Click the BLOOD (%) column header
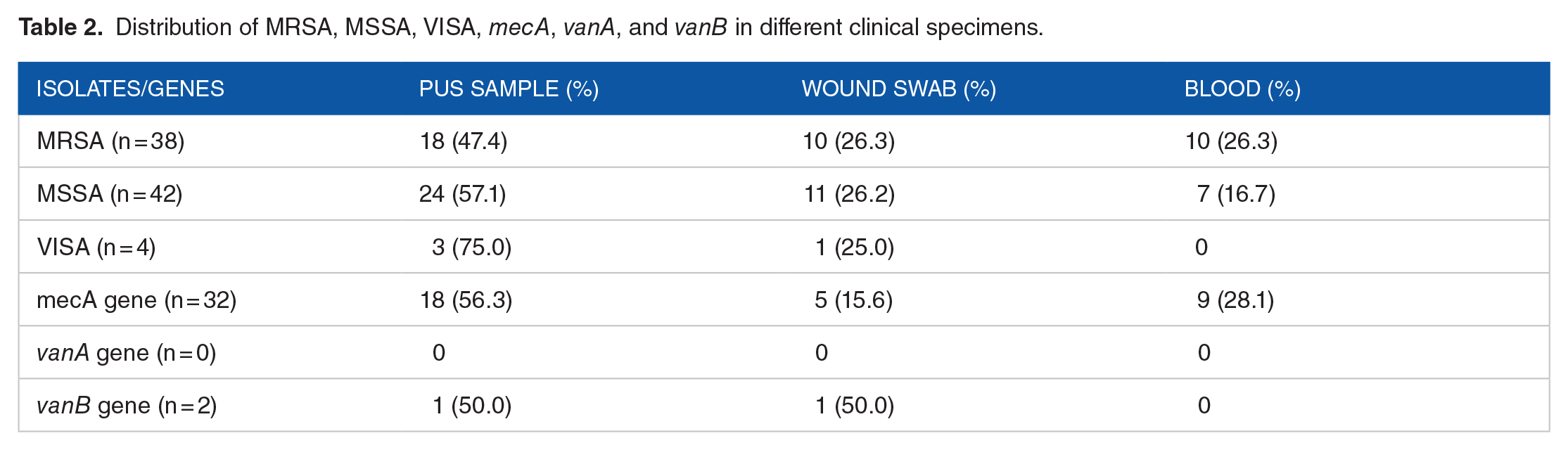1568x450 pixels. point(1242,89)
